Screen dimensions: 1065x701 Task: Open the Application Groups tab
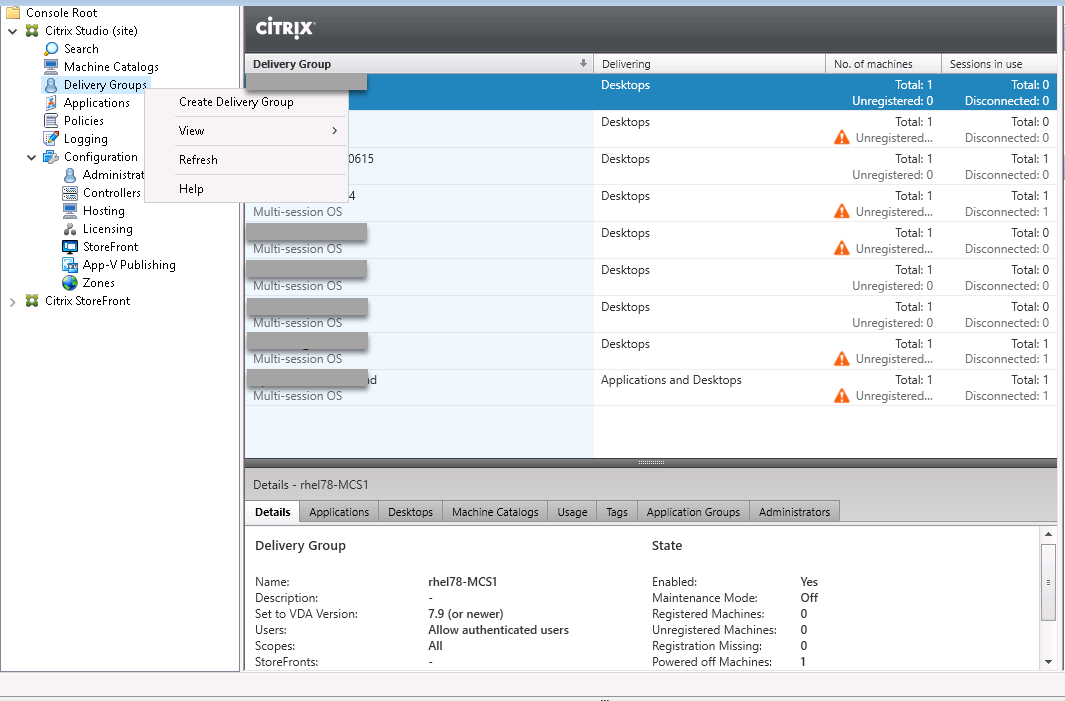click(693, 512)
